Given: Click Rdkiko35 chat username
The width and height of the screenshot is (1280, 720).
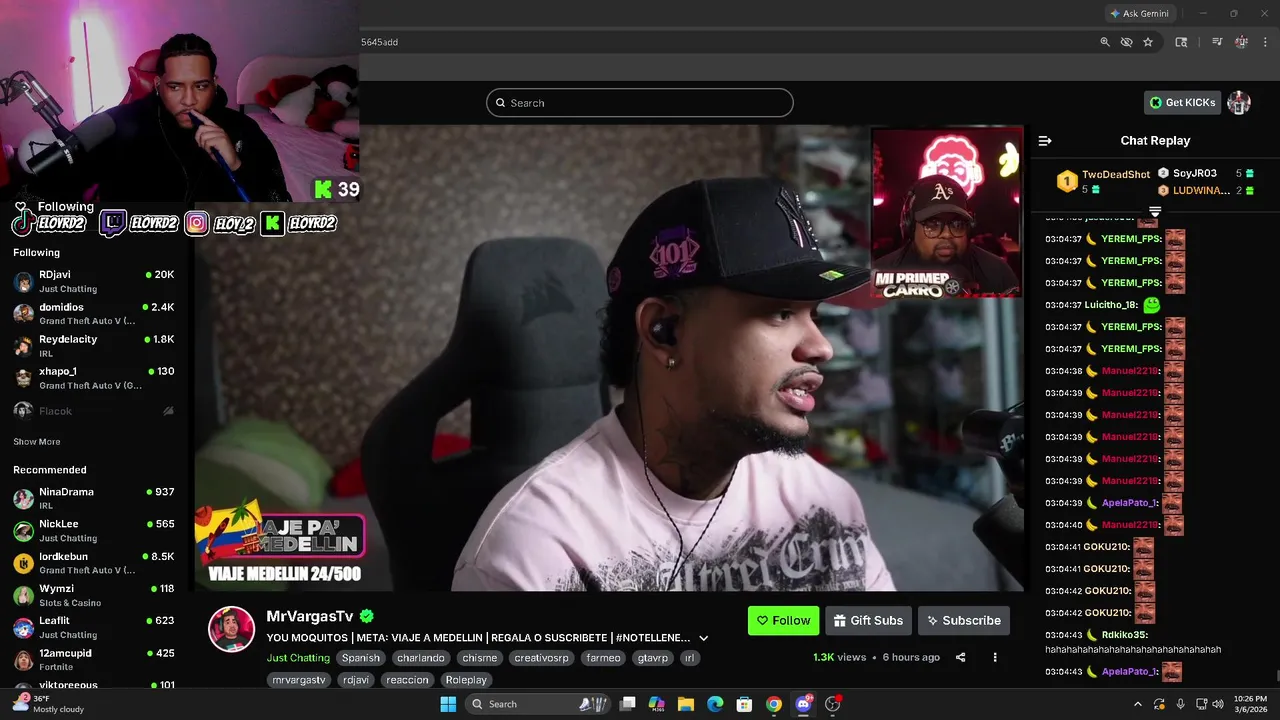Looking at the screenshot, I should 1125,635.
